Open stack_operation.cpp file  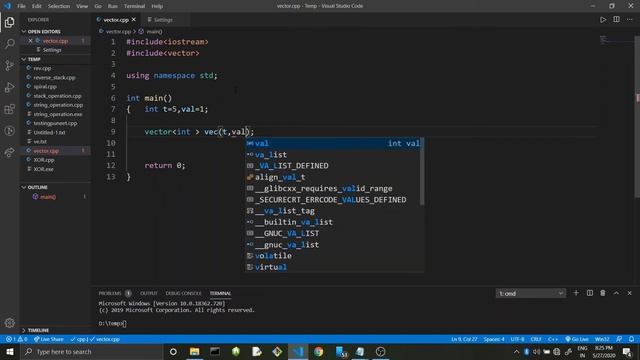pyautogui.click(x=57, y=96)
